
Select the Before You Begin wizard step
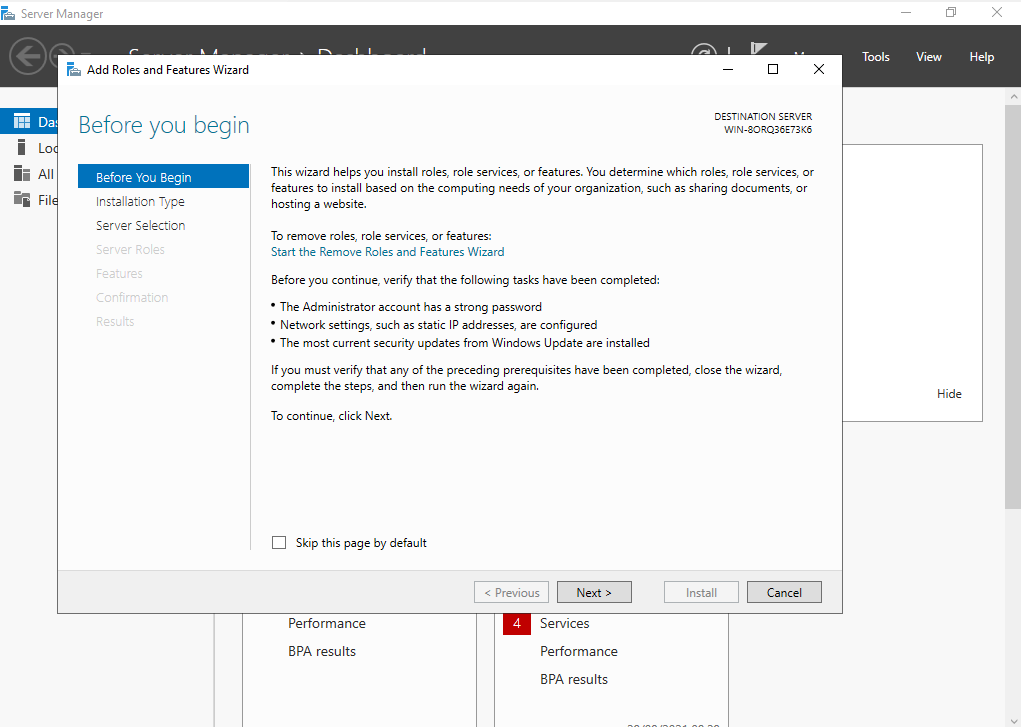(x=163, y=177)
